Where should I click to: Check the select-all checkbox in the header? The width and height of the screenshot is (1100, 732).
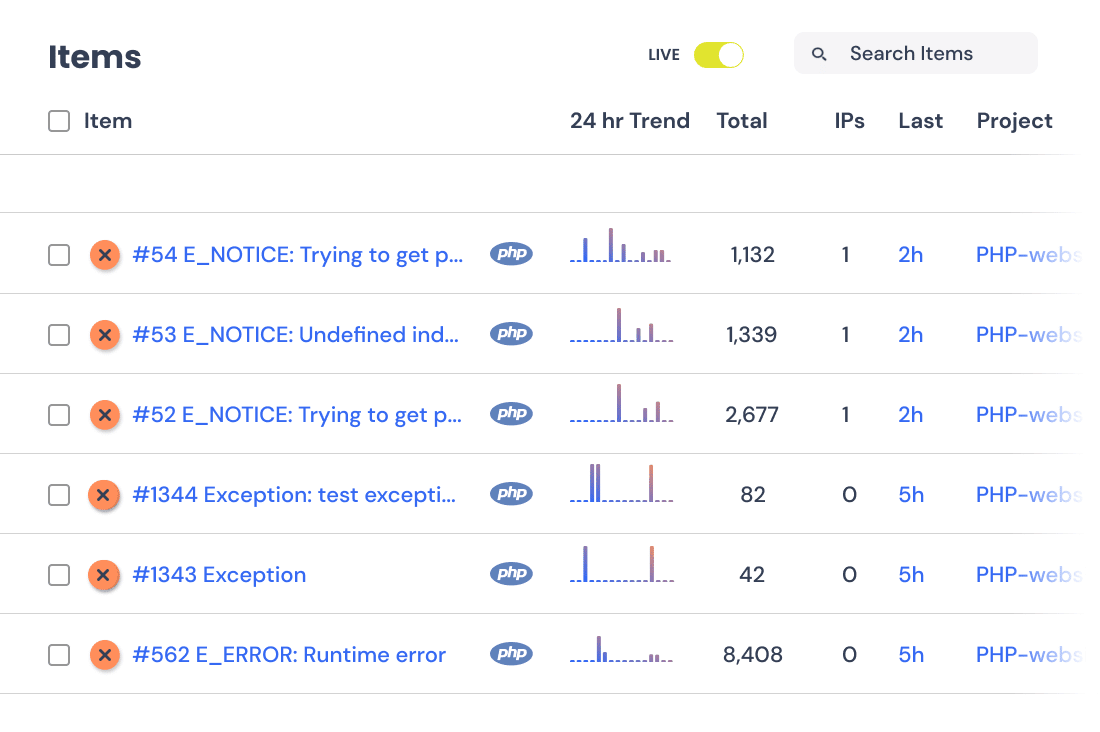point(58,120)
